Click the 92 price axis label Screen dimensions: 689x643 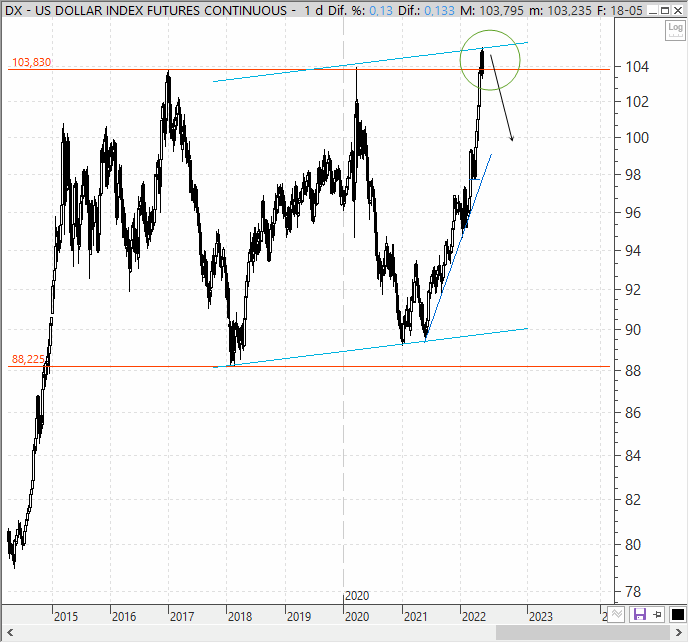pos(633,290)
